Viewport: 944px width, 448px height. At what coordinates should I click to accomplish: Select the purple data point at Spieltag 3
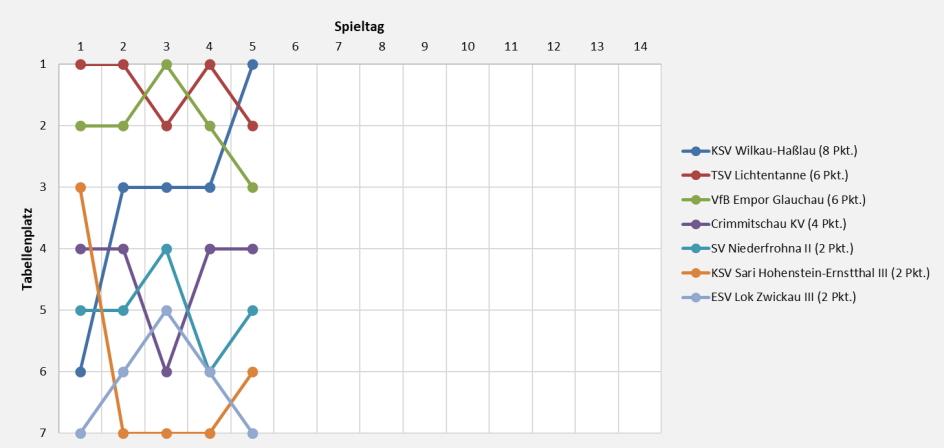[167, 371]
